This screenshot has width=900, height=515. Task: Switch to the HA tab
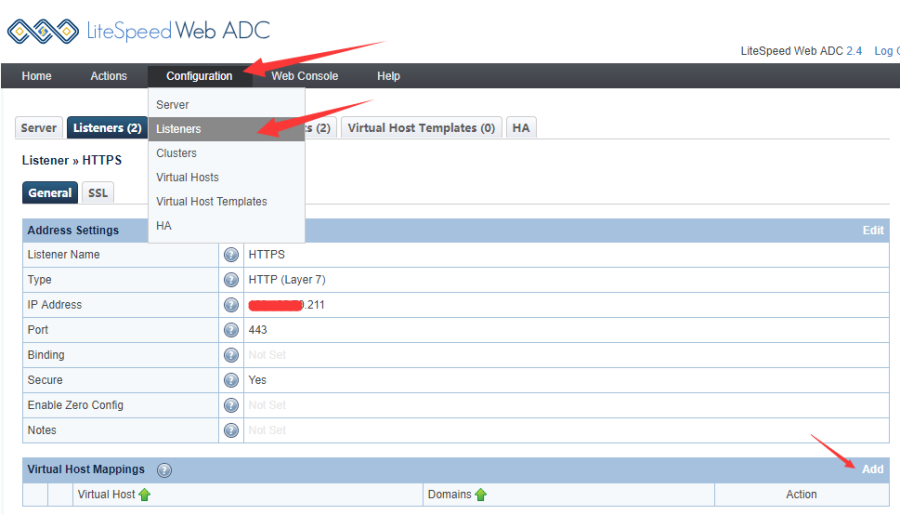521,128
